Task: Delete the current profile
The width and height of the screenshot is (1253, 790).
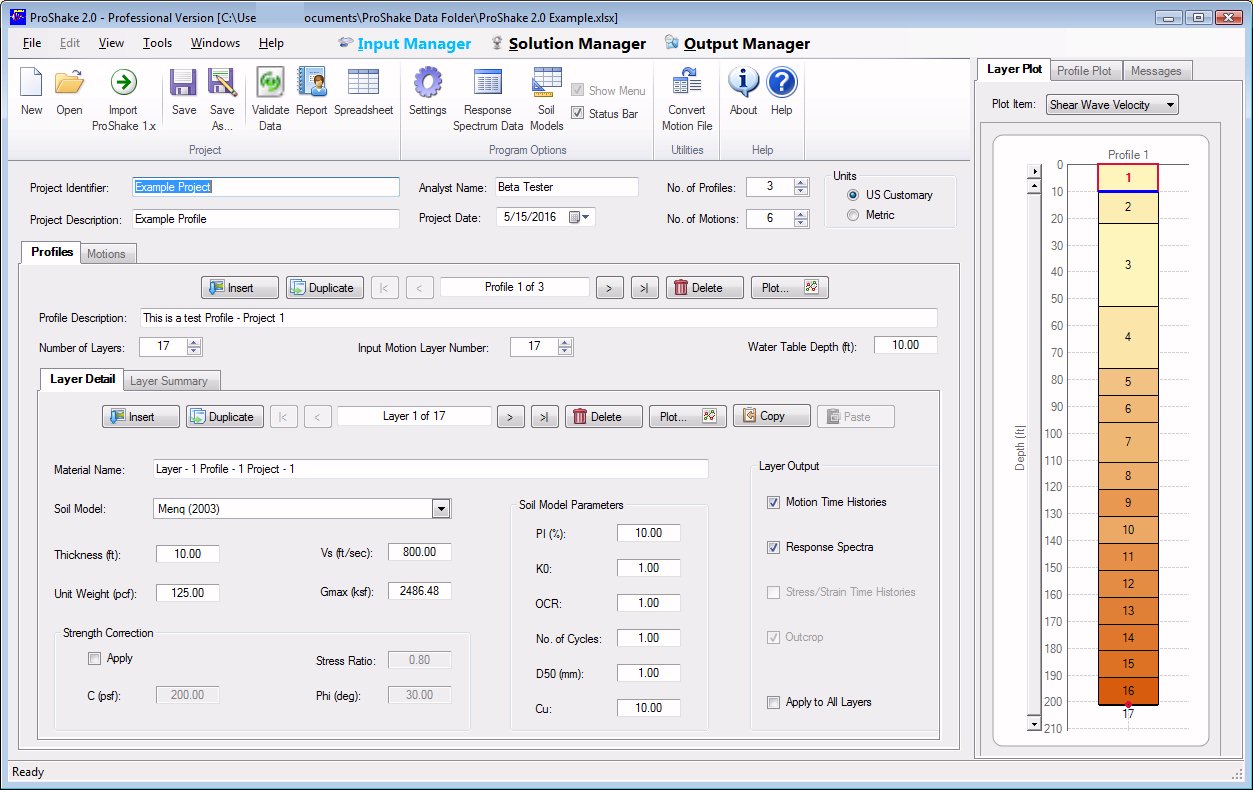Action: [705, 288]
